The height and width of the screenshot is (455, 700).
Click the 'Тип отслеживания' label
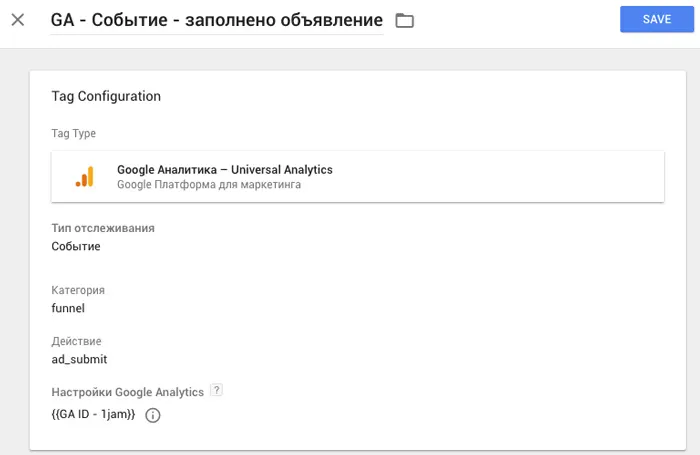[x=103, y=228]
